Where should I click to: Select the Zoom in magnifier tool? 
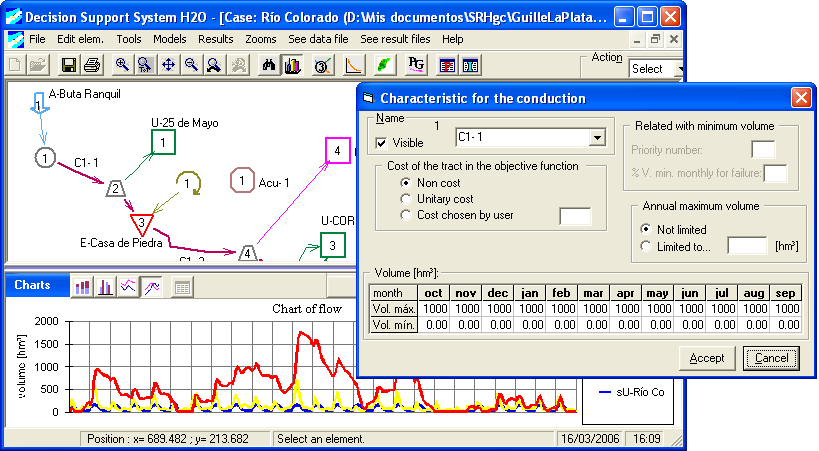click(x=122, y=65)
